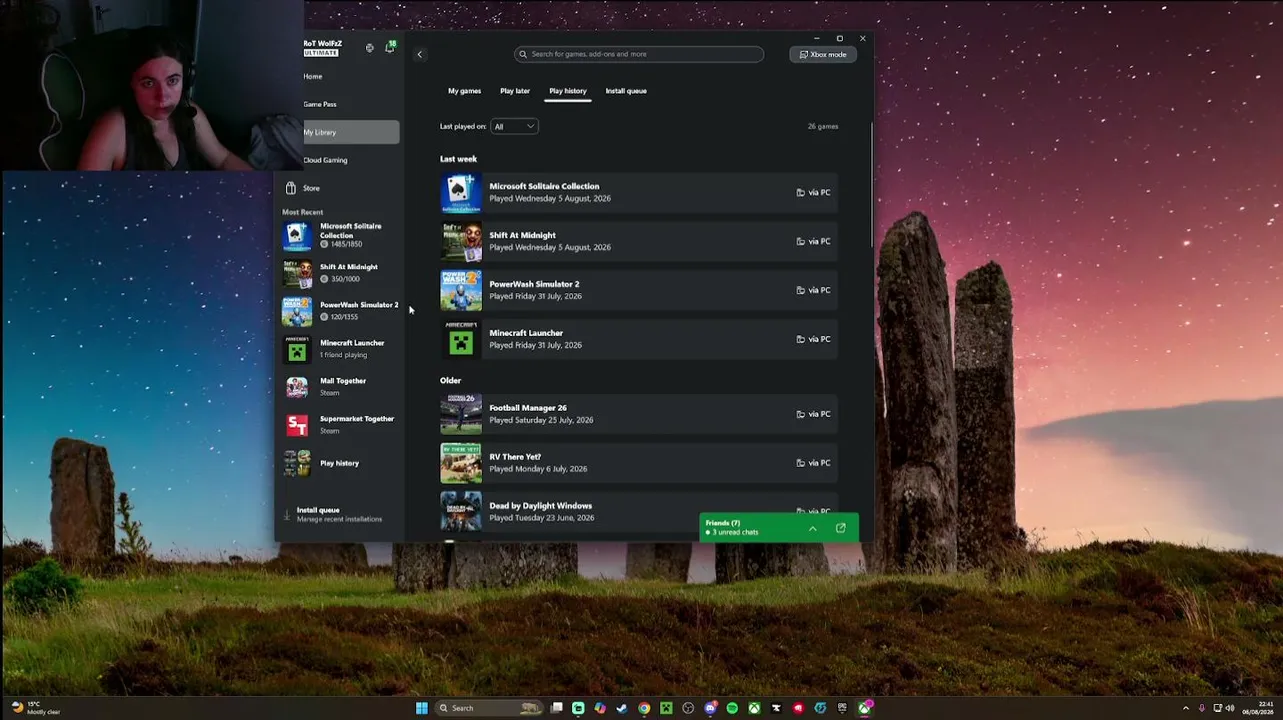Screen dimensions: 1283x720
Task: Open Football Manager 26 in play history
Action: click(x=638, y=414)
